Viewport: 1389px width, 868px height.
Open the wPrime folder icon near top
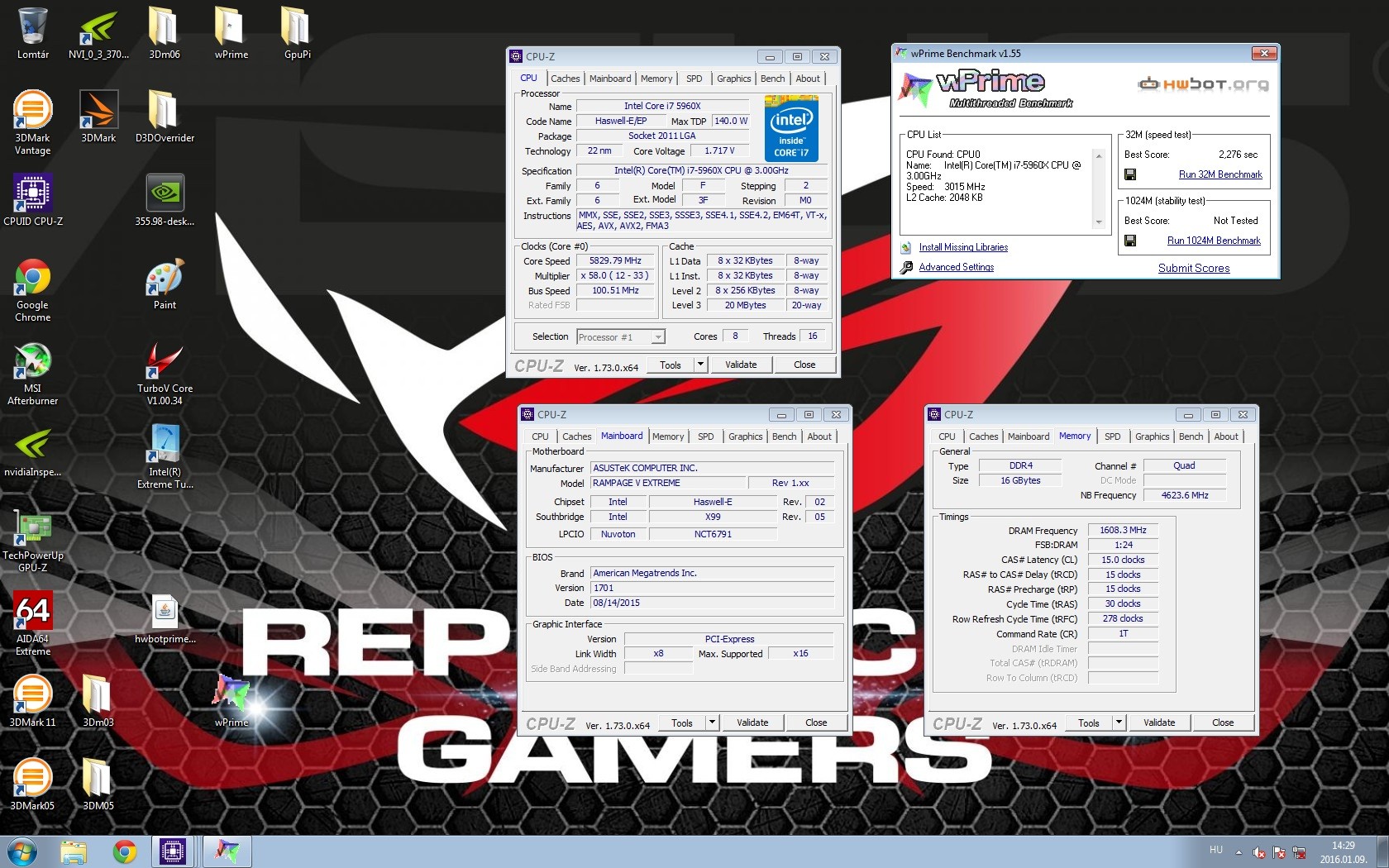point(231,33)
